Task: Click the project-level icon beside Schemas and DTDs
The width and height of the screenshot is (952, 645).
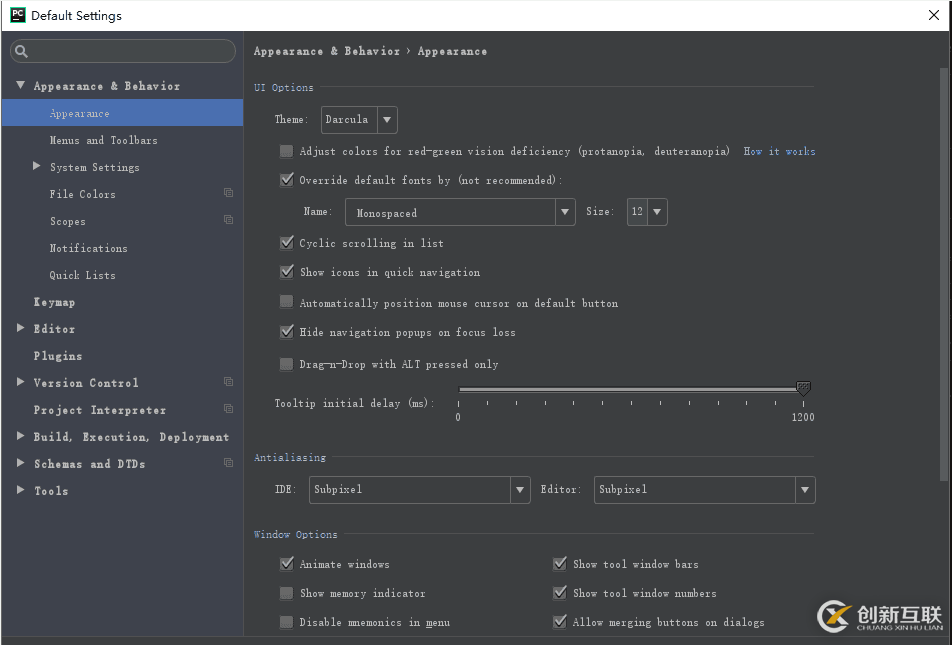Action: [x=229, y=463]
